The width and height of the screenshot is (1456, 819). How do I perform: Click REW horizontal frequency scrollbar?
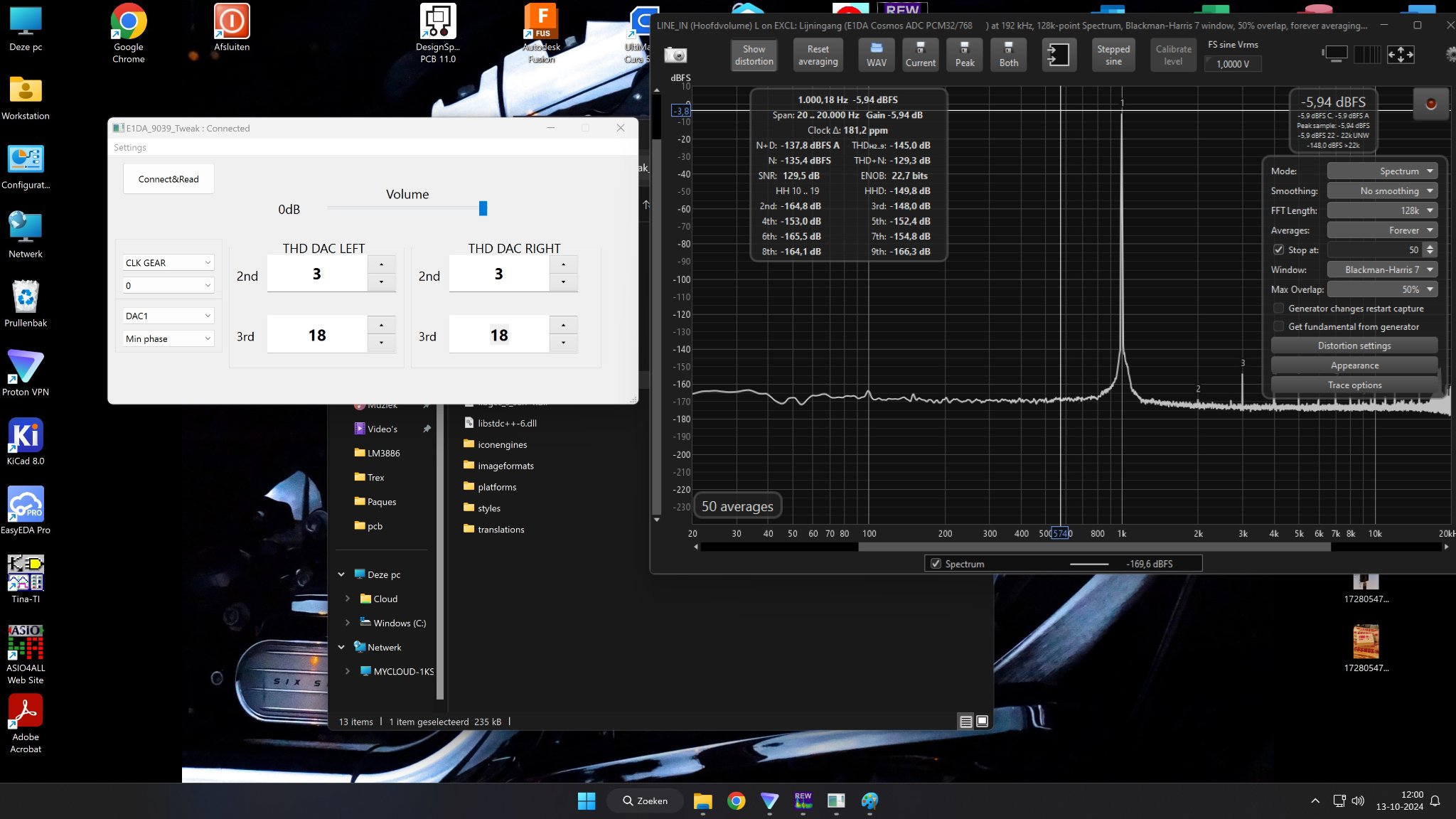click(1094, 547)
